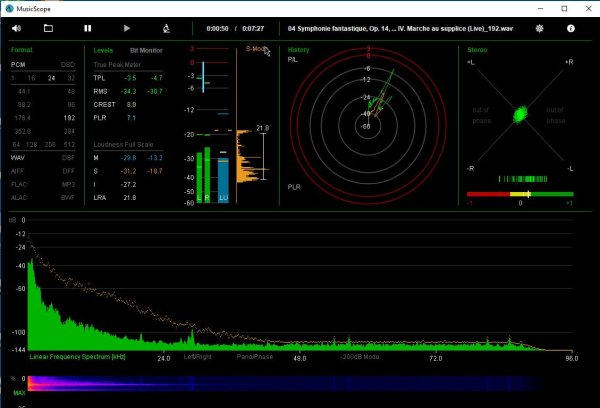Click the Stereo panel heading
Viewport: 600px width, 408px height.
[x=478, y=49]
